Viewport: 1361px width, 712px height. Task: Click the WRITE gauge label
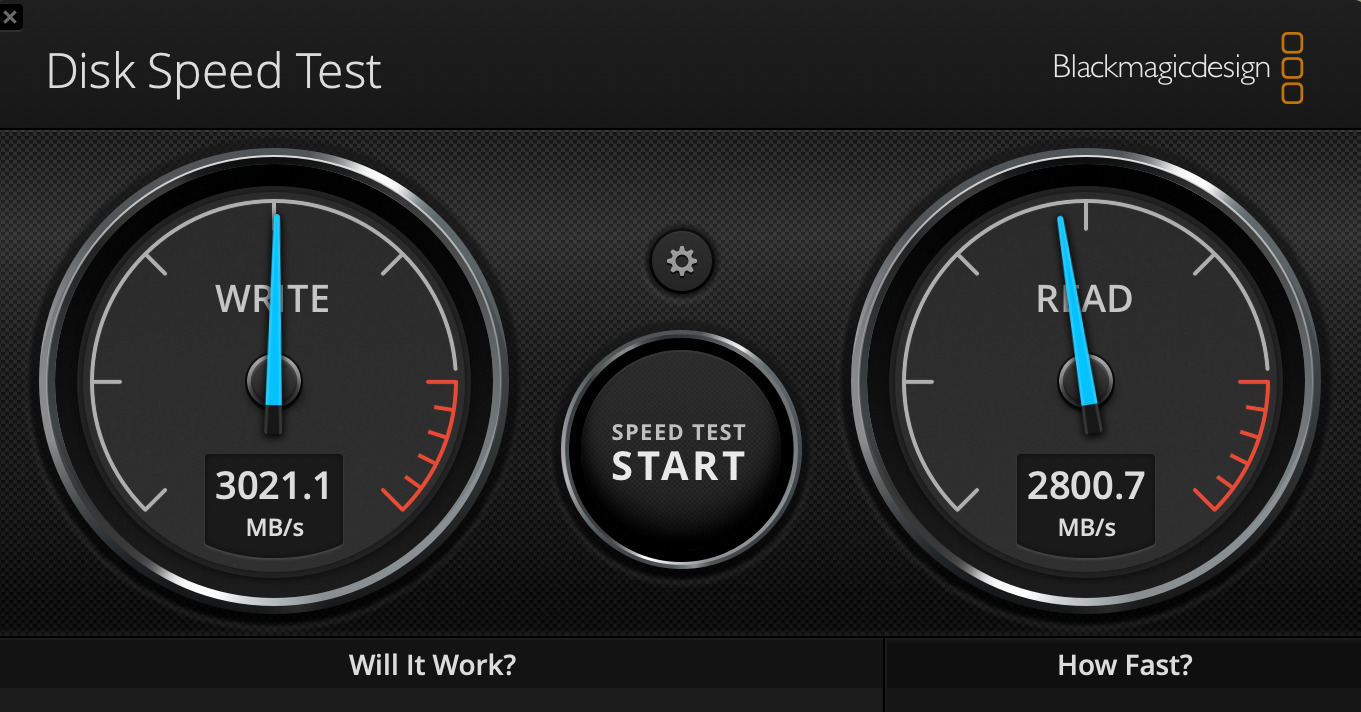(x=272, y=299)
